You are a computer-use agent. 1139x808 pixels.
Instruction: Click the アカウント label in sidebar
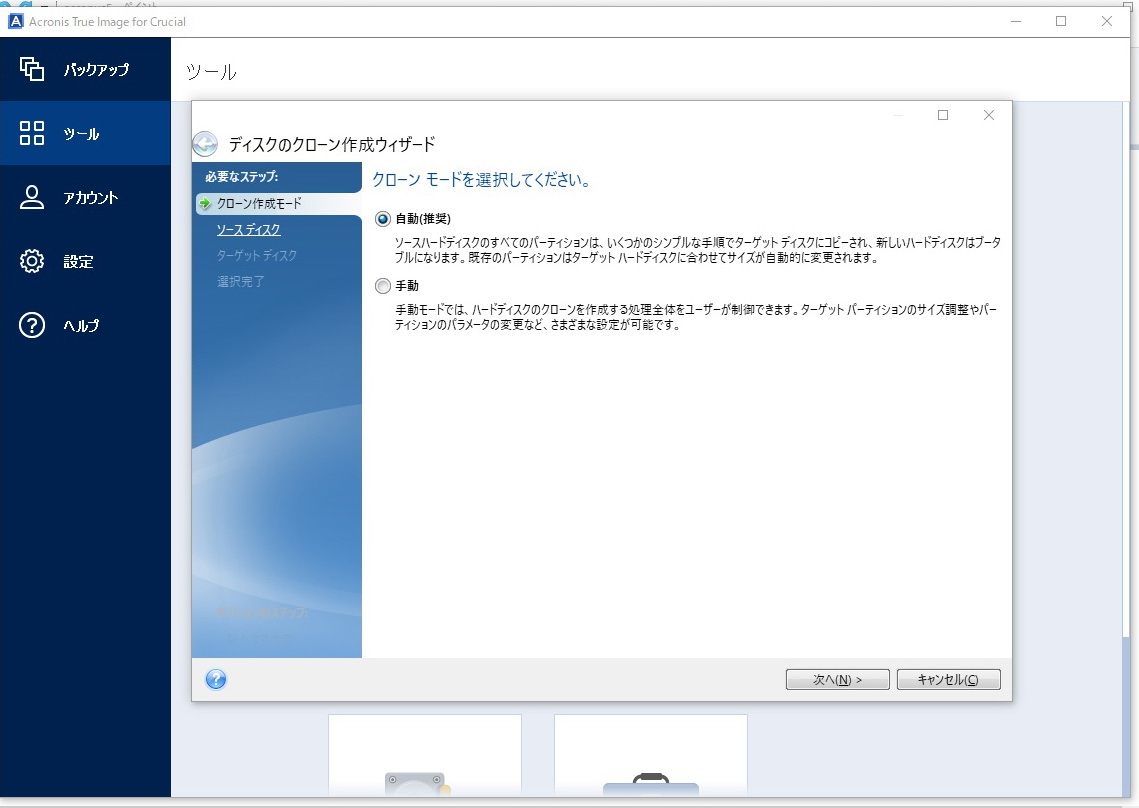tap(91, 198)
